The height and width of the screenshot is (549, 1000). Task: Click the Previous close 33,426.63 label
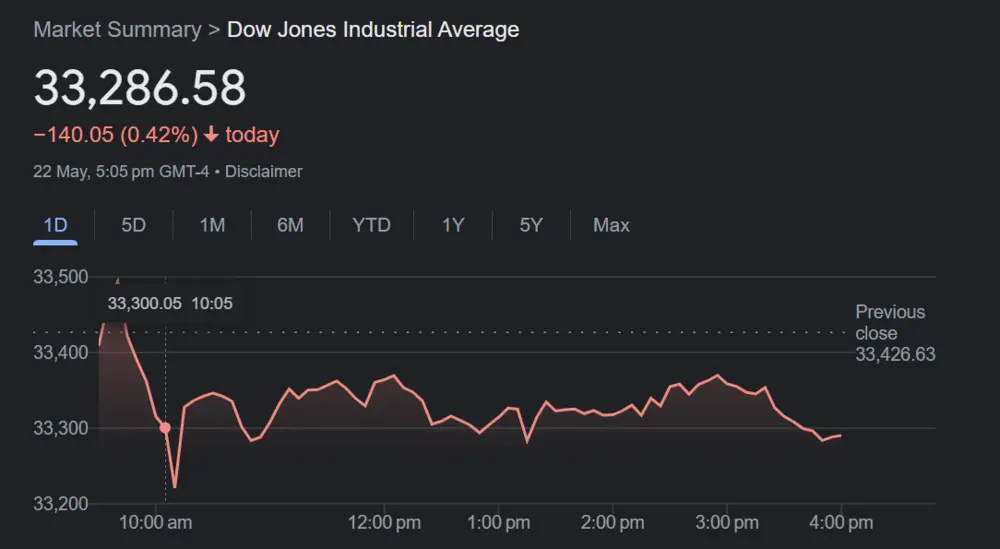pos(894,333)
